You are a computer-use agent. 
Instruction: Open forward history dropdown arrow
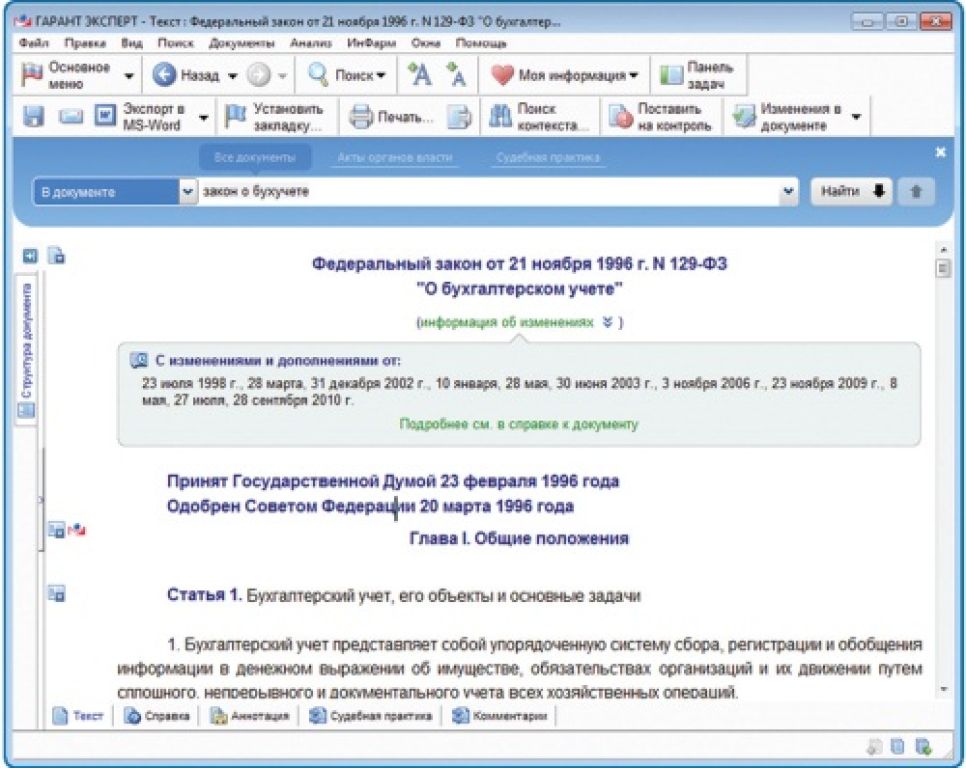282,76
